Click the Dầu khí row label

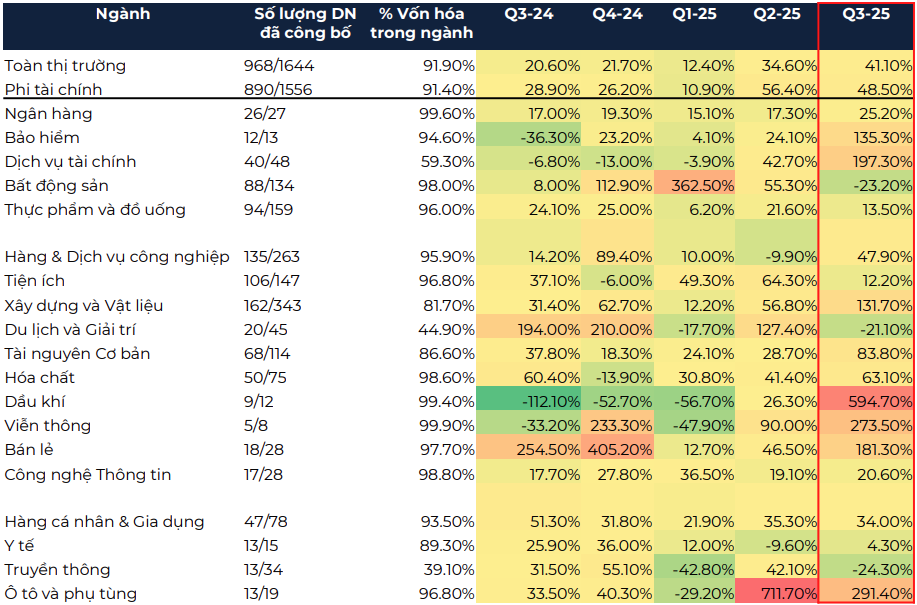(x=35, y=401)
